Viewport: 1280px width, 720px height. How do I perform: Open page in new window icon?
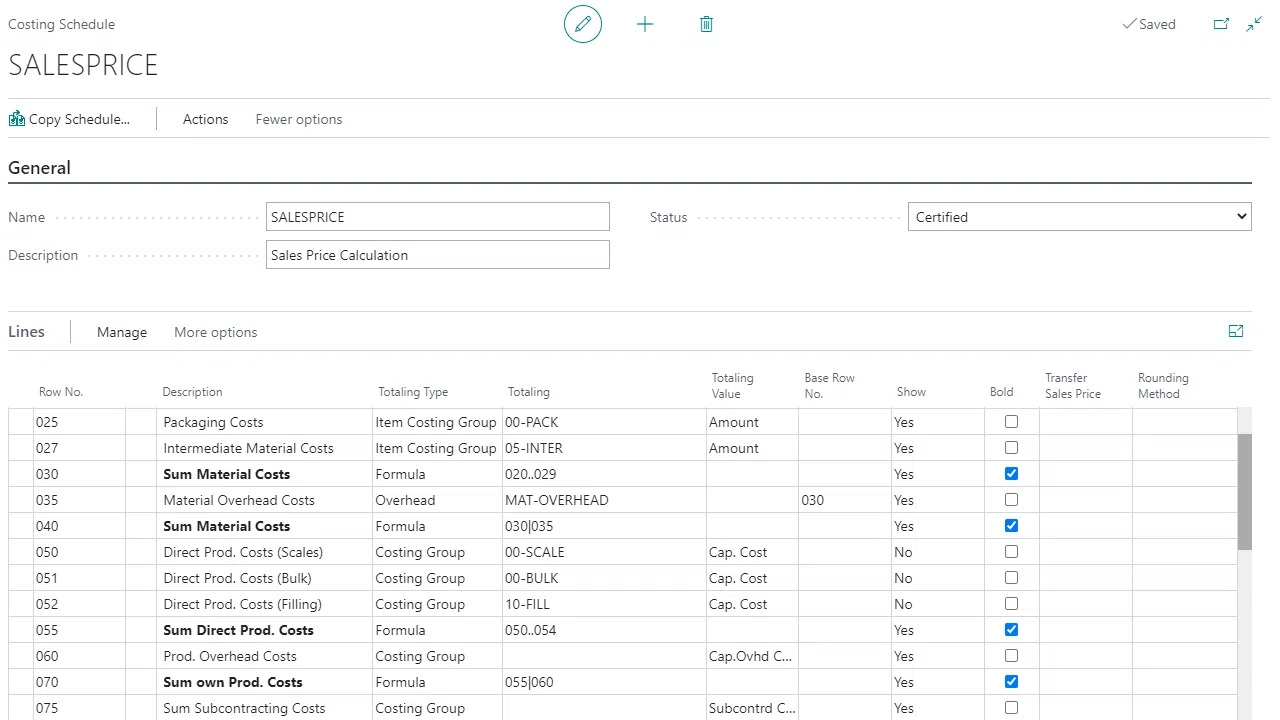(1221, 24)
